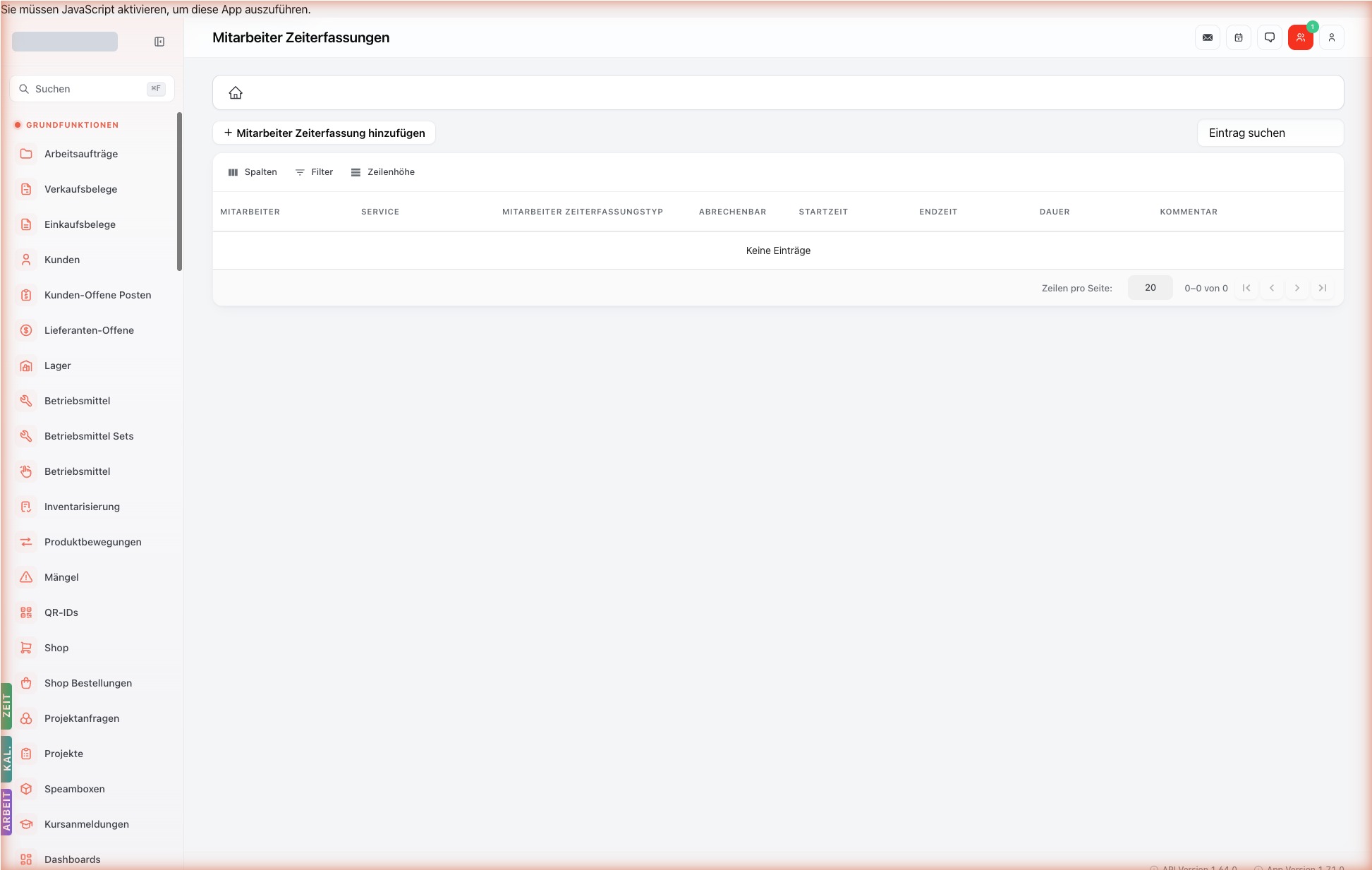Open the calendar icon in header
Screen dimensions: 1372x870
1239,37
